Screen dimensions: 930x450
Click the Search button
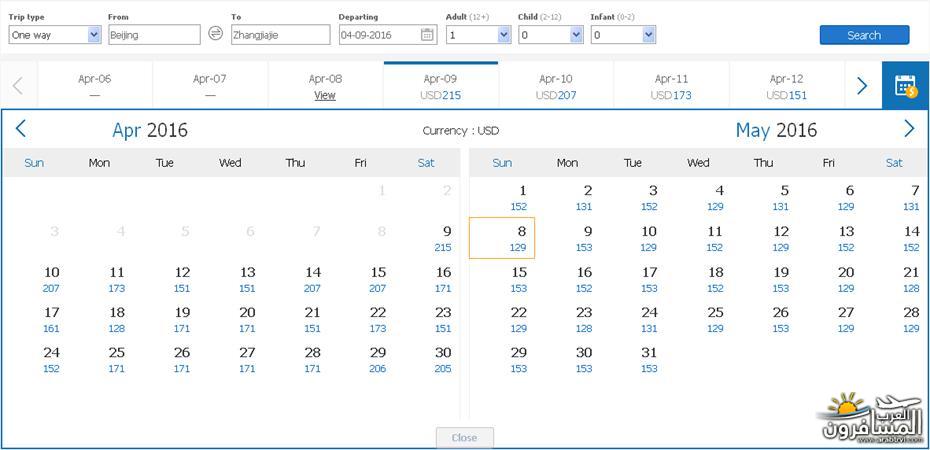point(864,35)
